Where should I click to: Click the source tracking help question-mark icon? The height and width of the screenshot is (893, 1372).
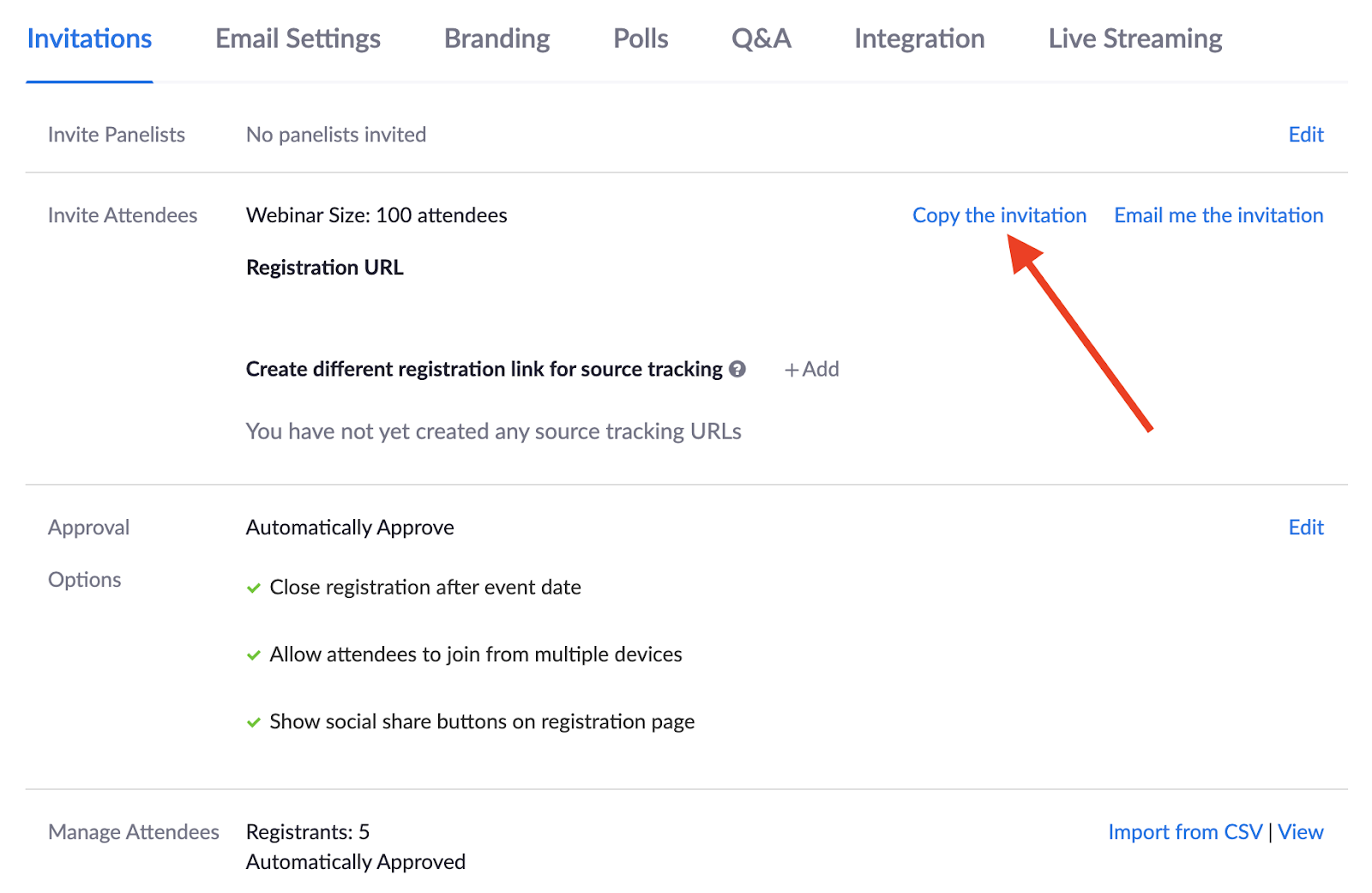point(737,369)
